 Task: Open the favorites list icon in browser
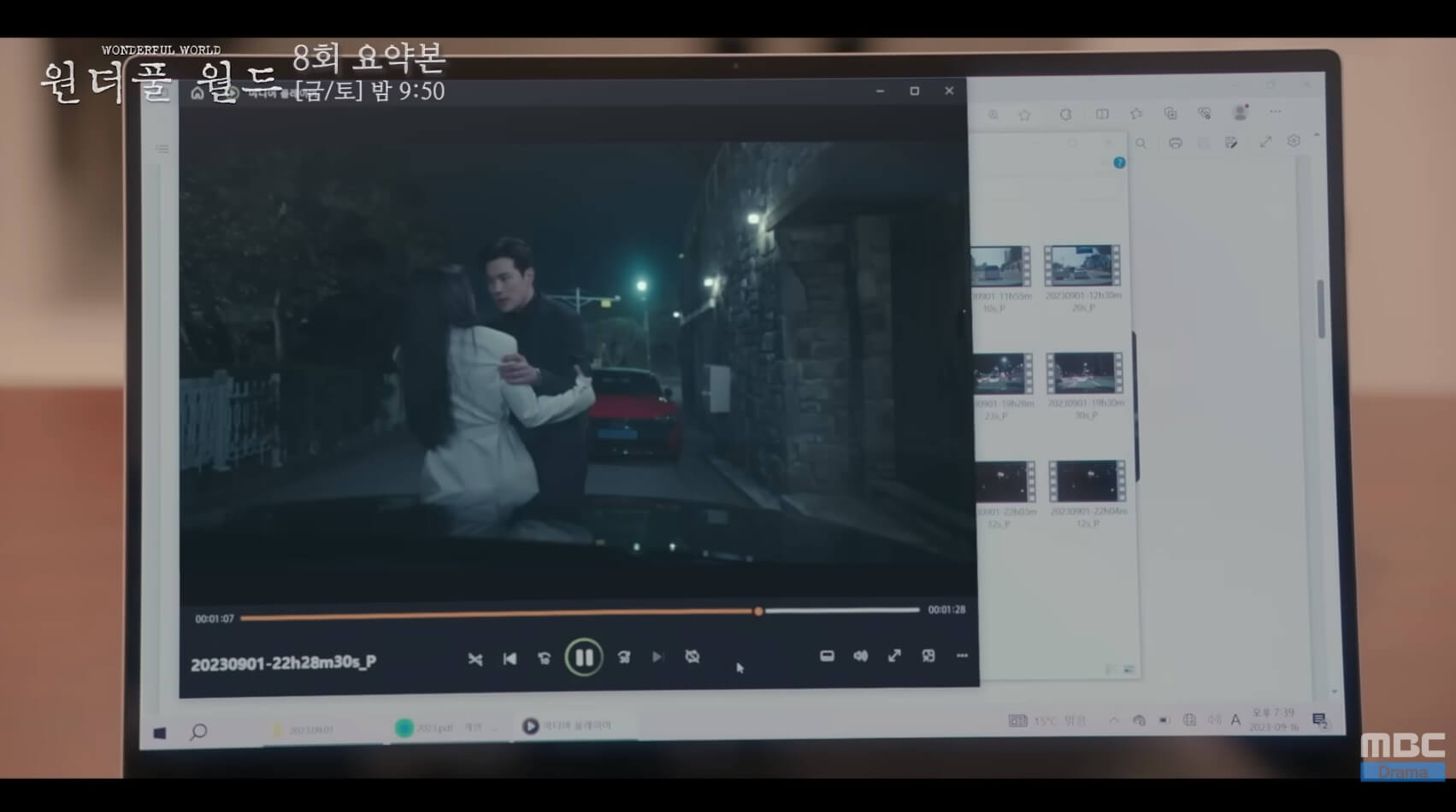point(1136,113)
